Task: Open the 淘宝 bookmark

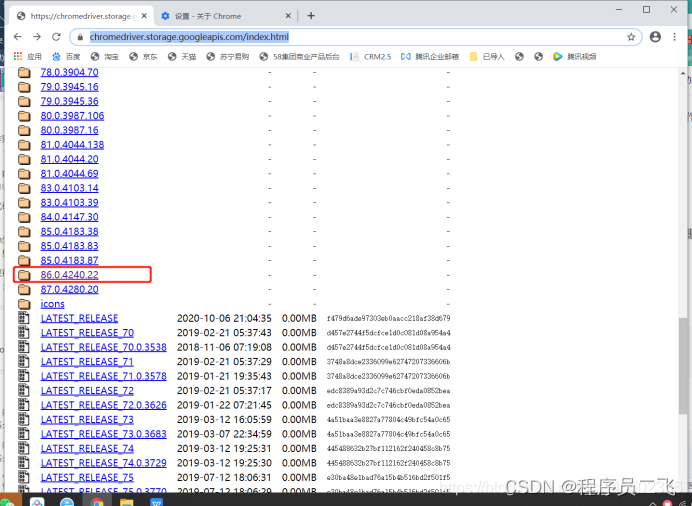Action: click(105, 56)
